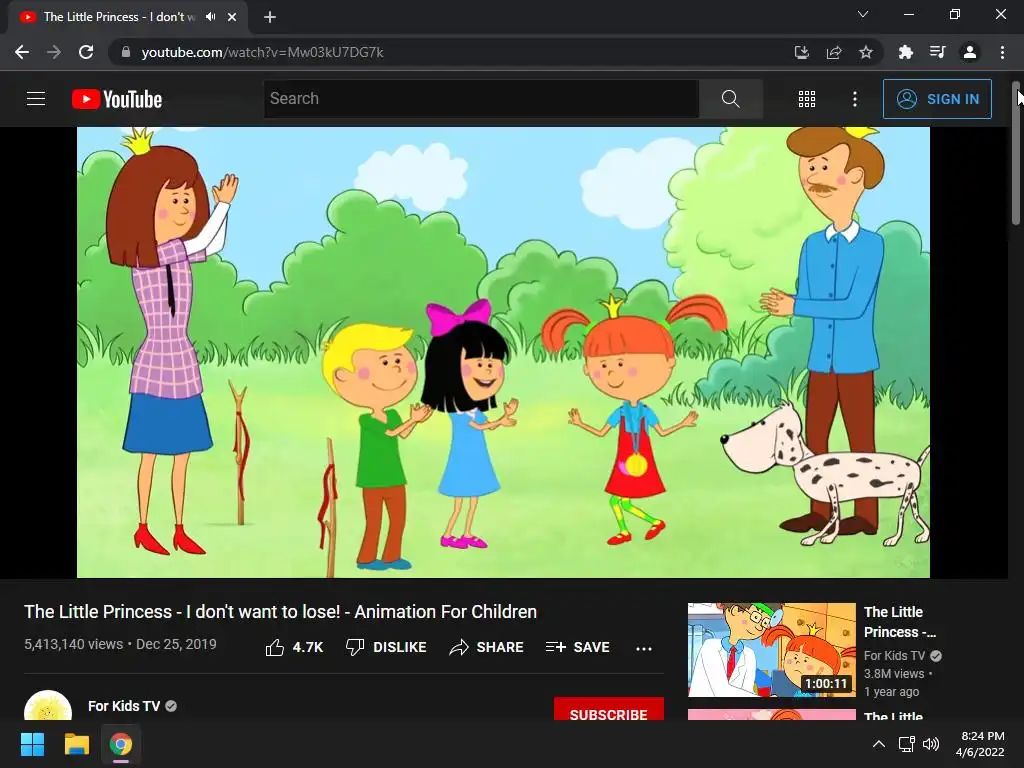Reload the YouTube page
Screen dimensions: 1024x768
(x=86, y=52)
